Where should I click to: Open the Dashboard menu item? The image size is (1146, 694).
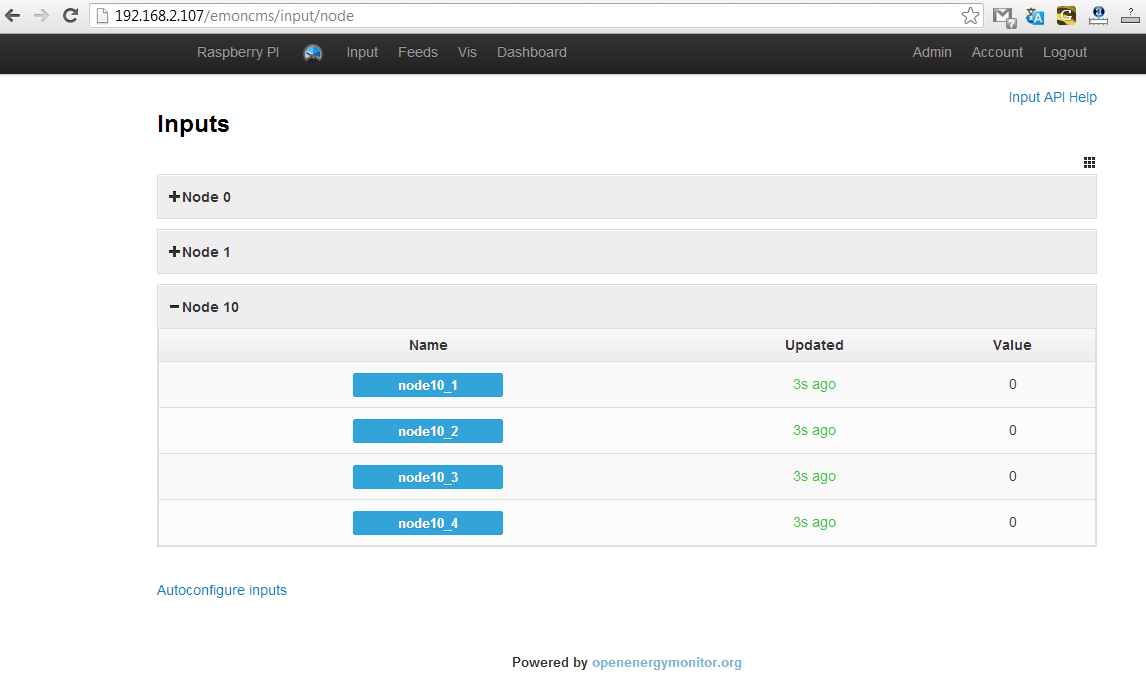[531, 53]
